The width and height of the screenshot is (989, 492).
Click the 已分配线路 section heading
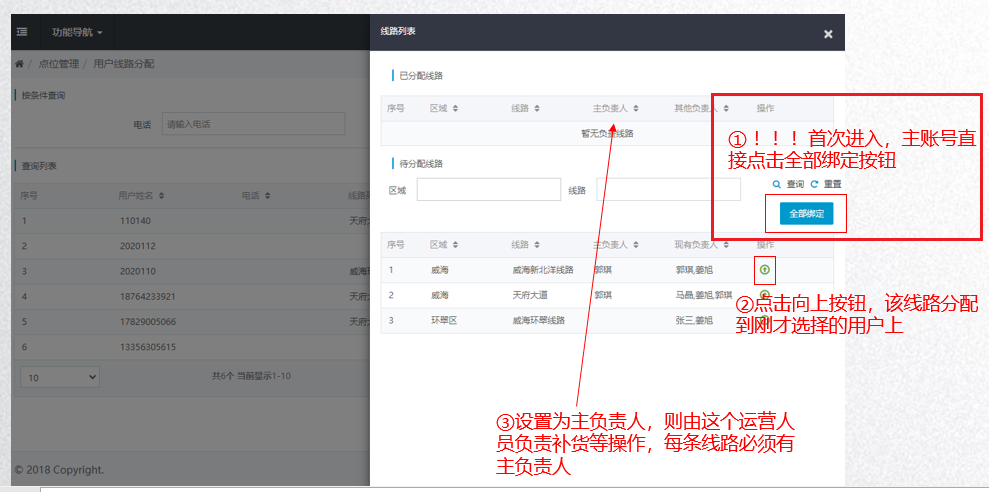pyautogui.click(x=421, y=76)
